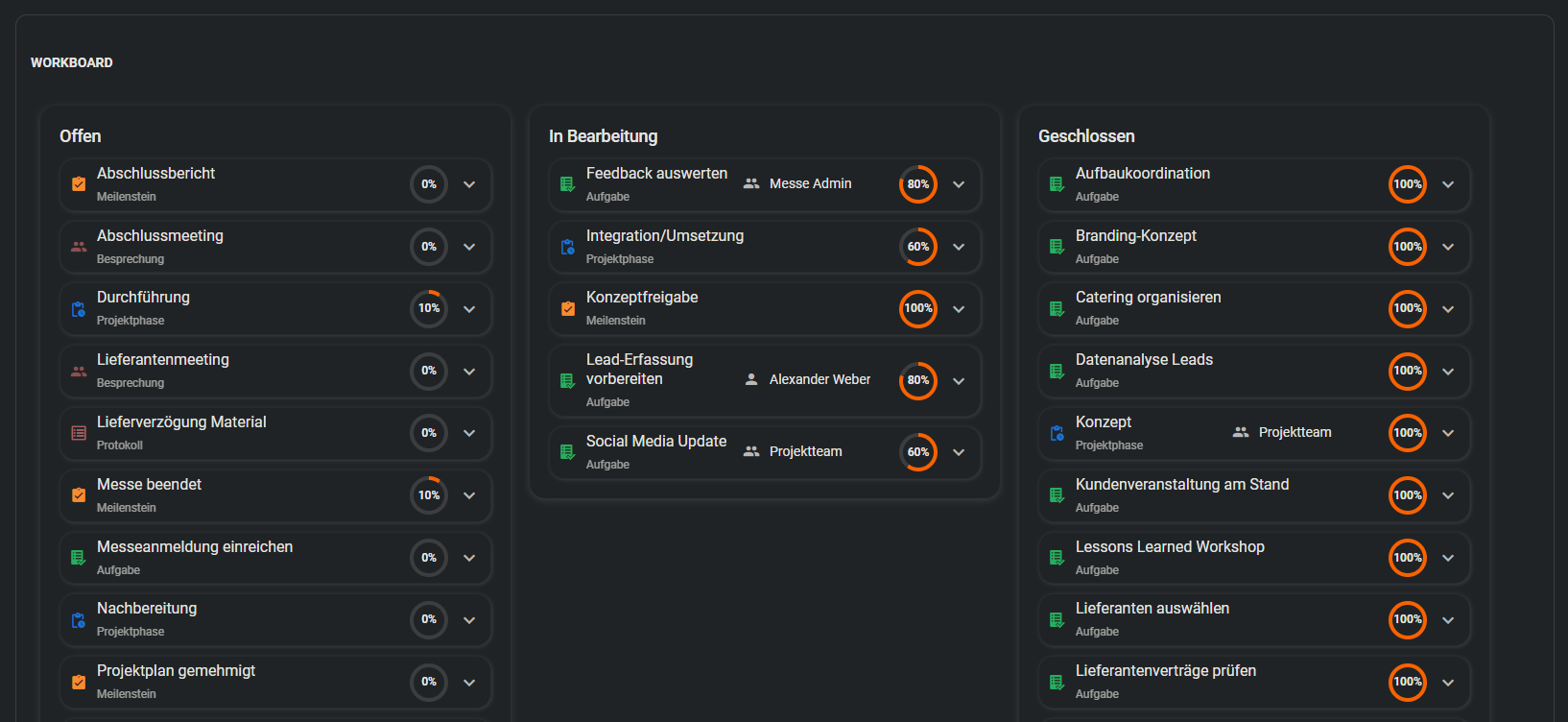
Task: Expand the Social Media Update chevron
Action: [x=959, y=452]
